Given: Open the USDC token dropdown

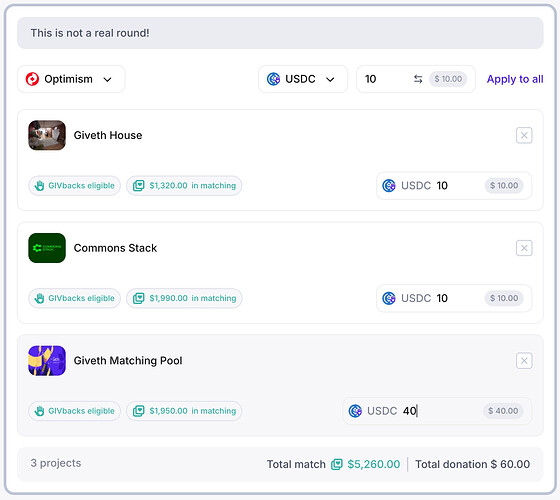Looking at the screenshot, I should [303, 79].
